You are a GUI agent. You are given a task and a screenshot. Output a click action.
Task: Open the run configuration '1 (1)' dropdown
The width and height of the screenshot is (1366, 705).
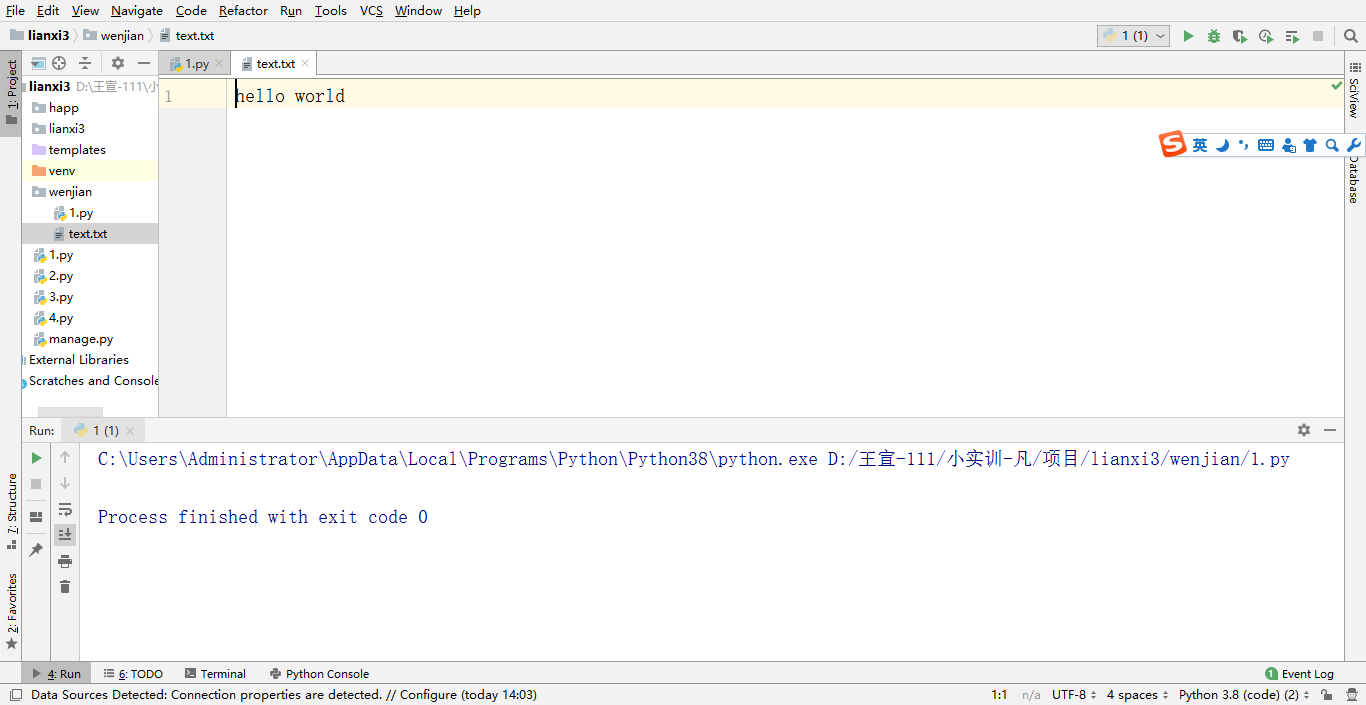(1133, 36)
